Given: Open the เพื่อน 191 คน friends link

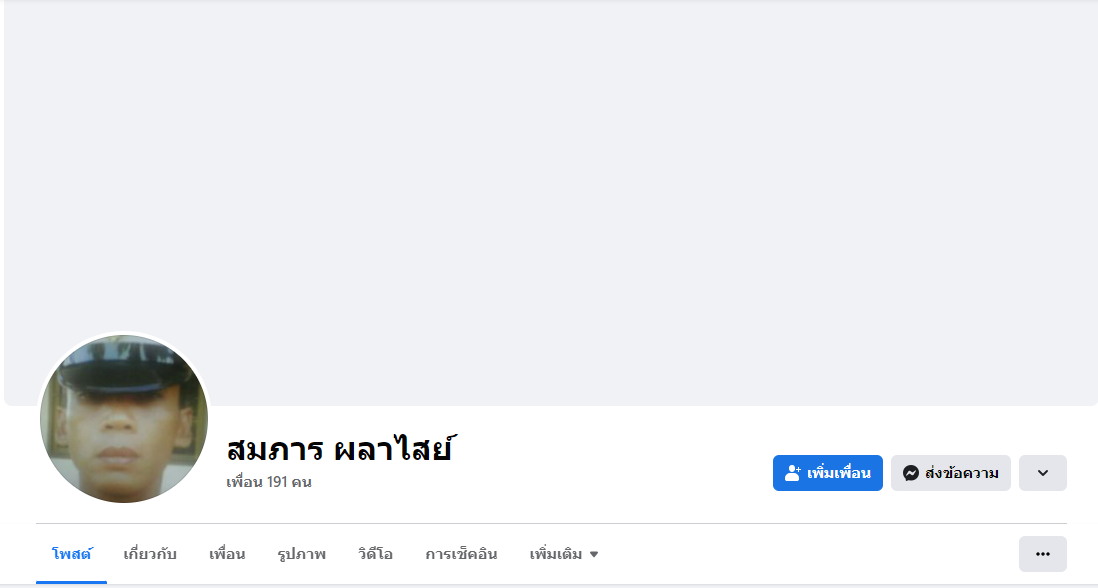Looking at the screenshot, I should [x=269, y=482].
